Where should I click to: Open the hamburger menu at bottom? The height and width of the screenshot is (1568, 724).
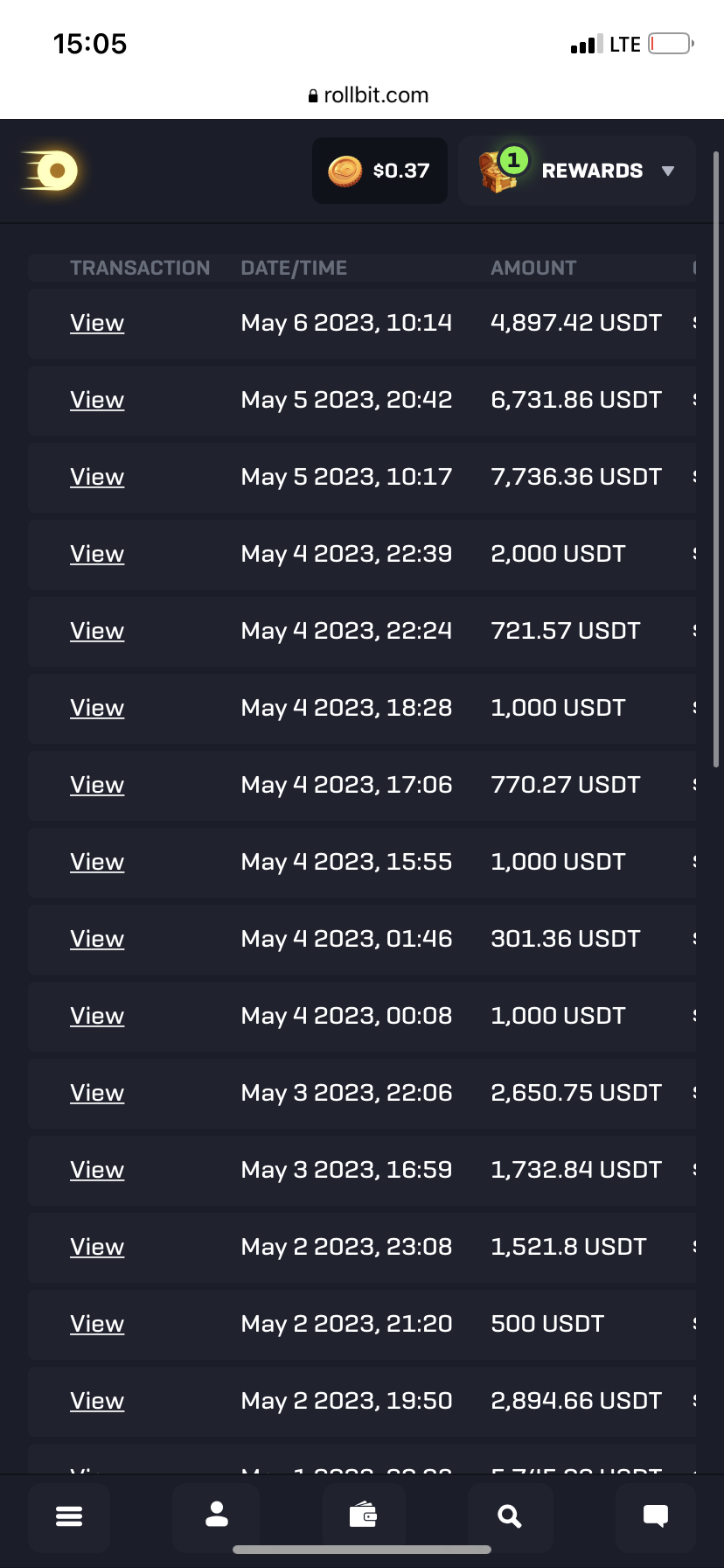pos(69,1516)
